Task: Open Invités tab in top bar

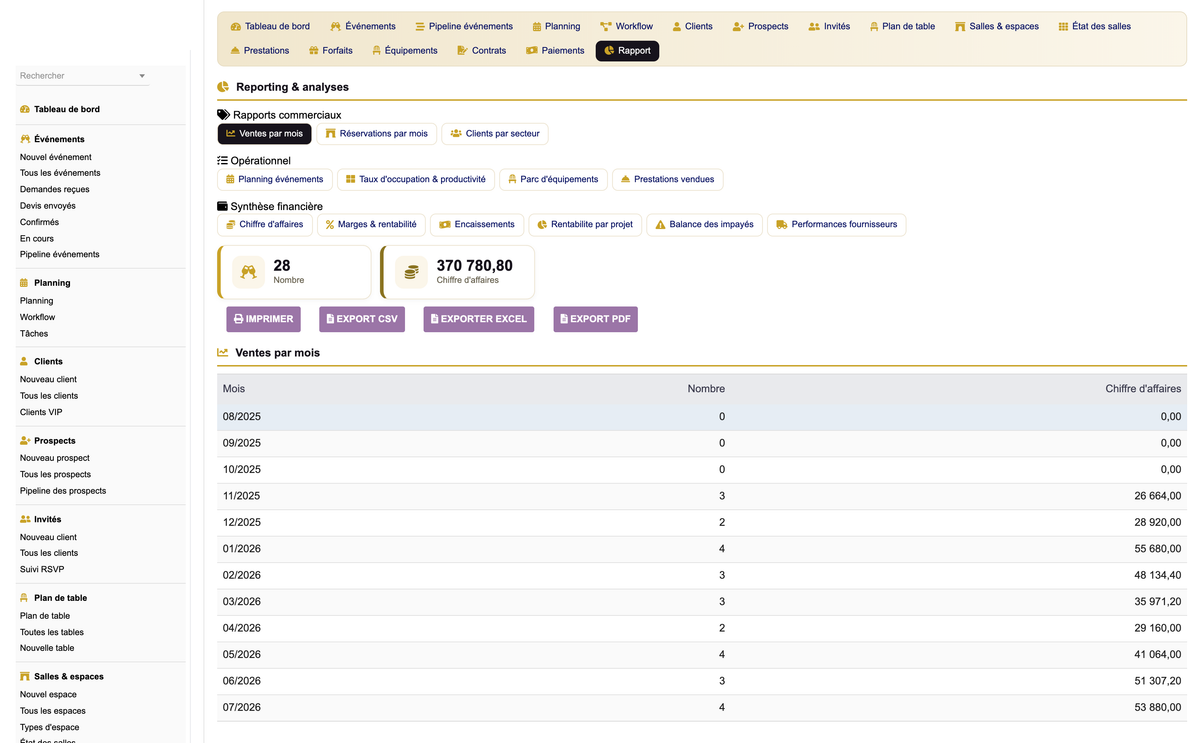Action: 829,26
